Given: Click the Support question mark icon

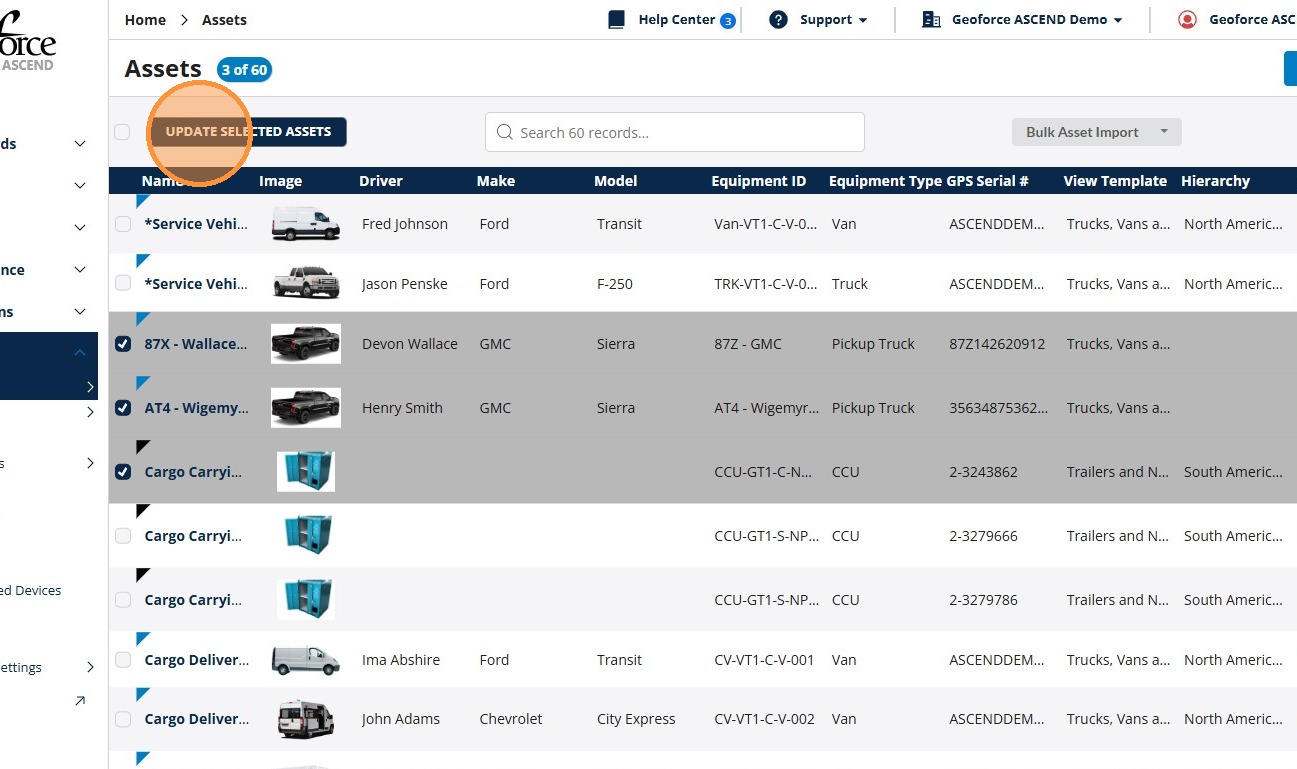Looking at the screenshot, I should [778, 20].
